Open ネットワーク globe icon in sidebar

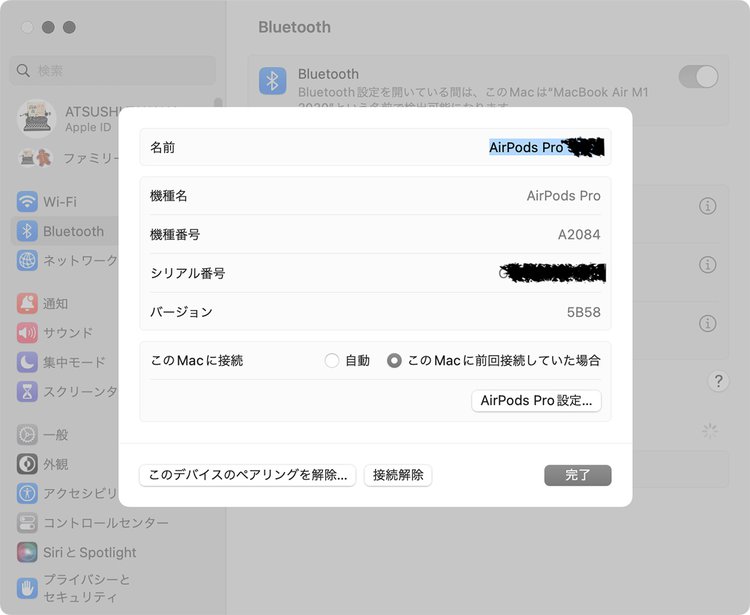pos(27,260)
